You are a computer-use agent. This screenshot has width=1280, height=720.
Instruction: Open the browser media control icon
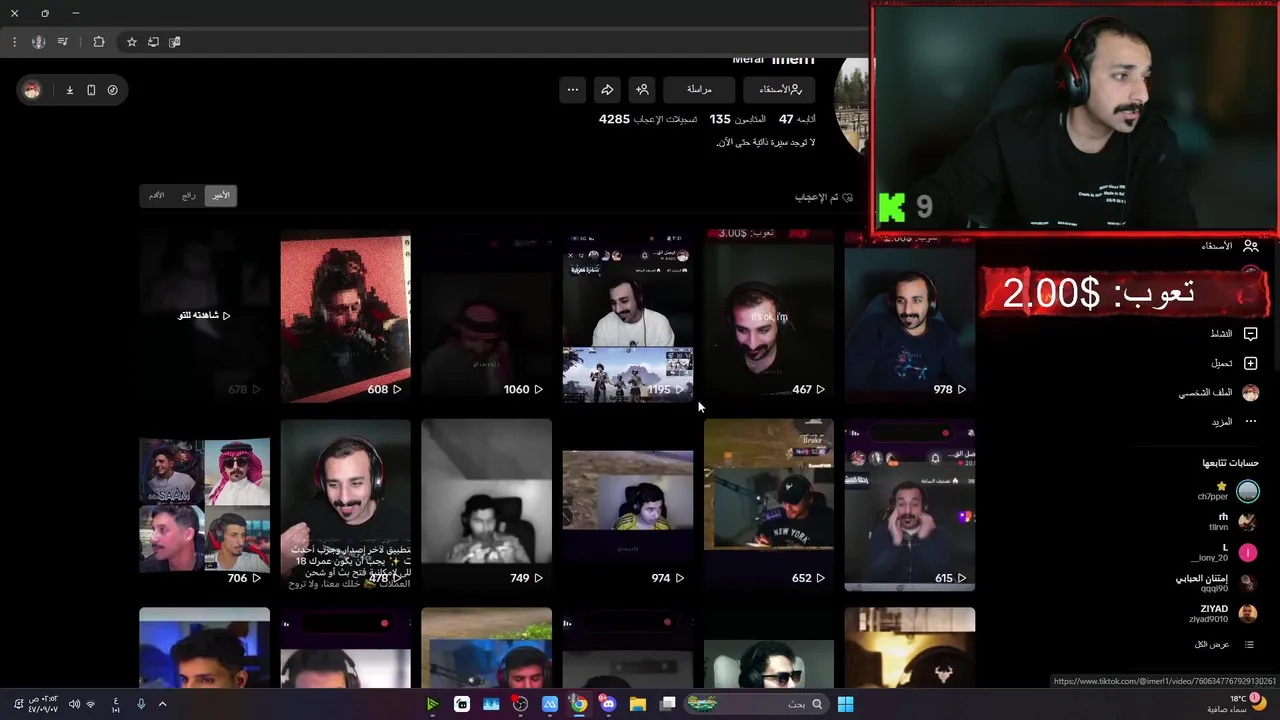[x=63, y=42]
